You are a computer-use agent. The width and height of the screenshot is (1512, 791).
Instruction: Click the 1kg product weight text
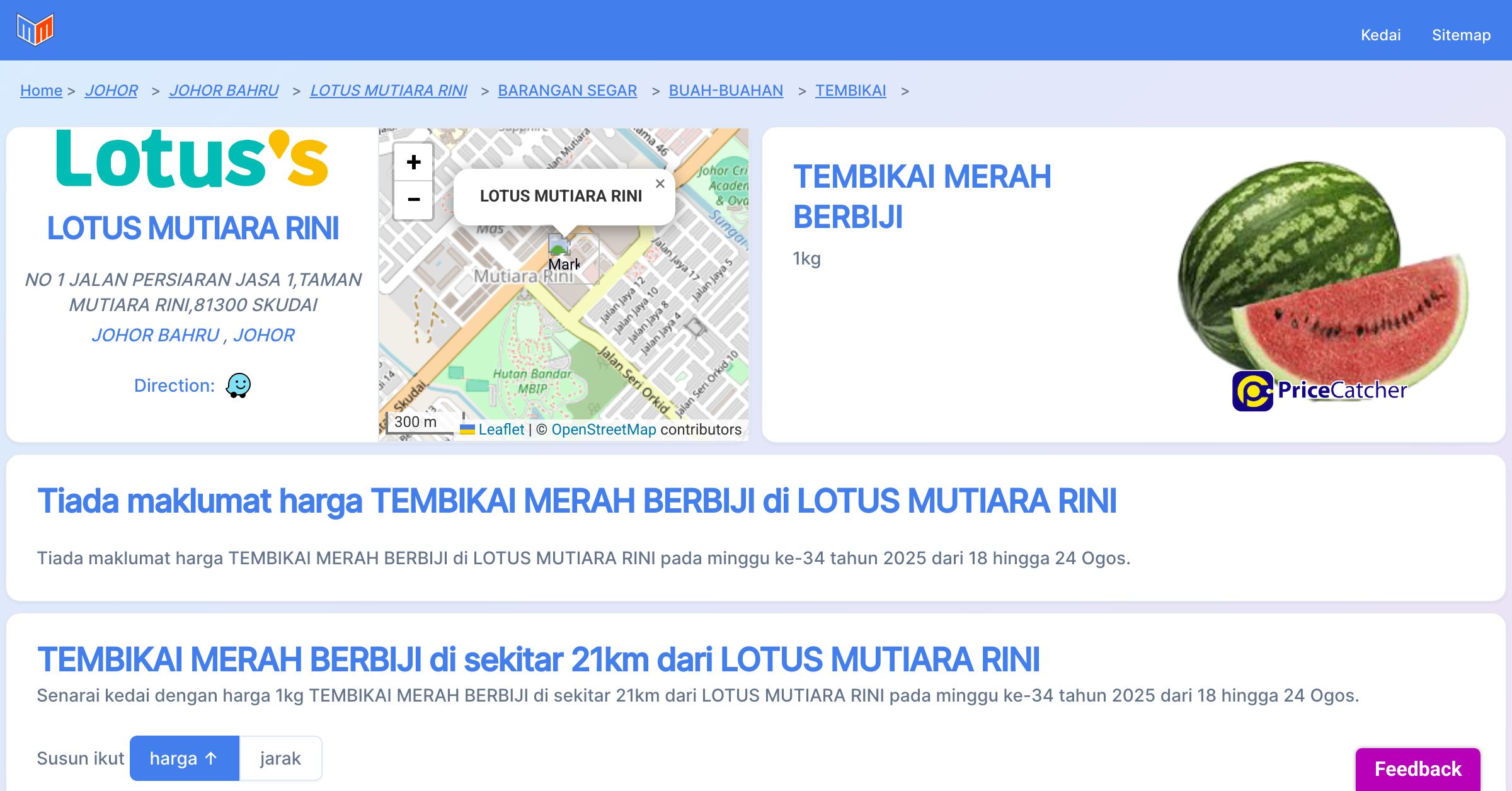click(806, 259)
